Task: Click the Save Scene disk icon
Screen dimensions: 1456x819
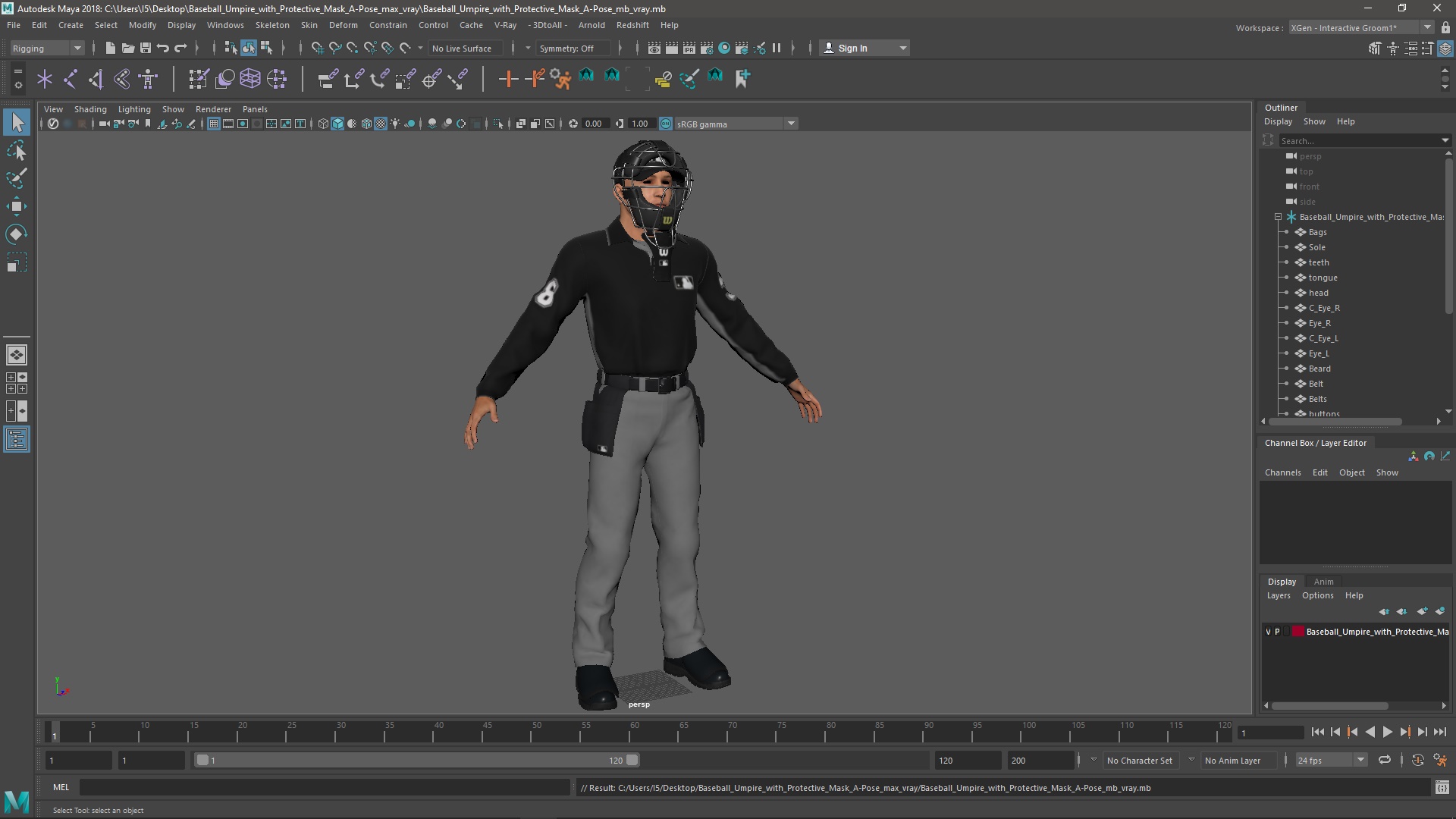Action: pyautogui.click(x=146, y=48)
